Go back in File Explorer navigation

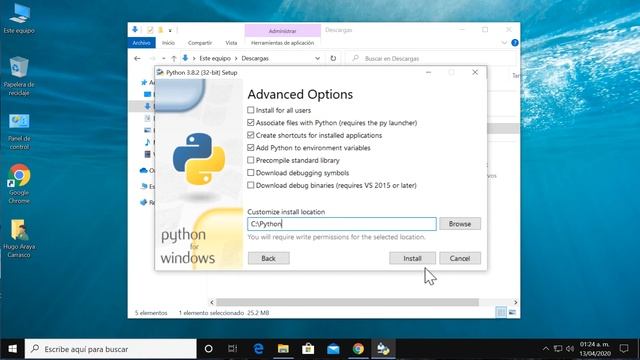[137, 58]
